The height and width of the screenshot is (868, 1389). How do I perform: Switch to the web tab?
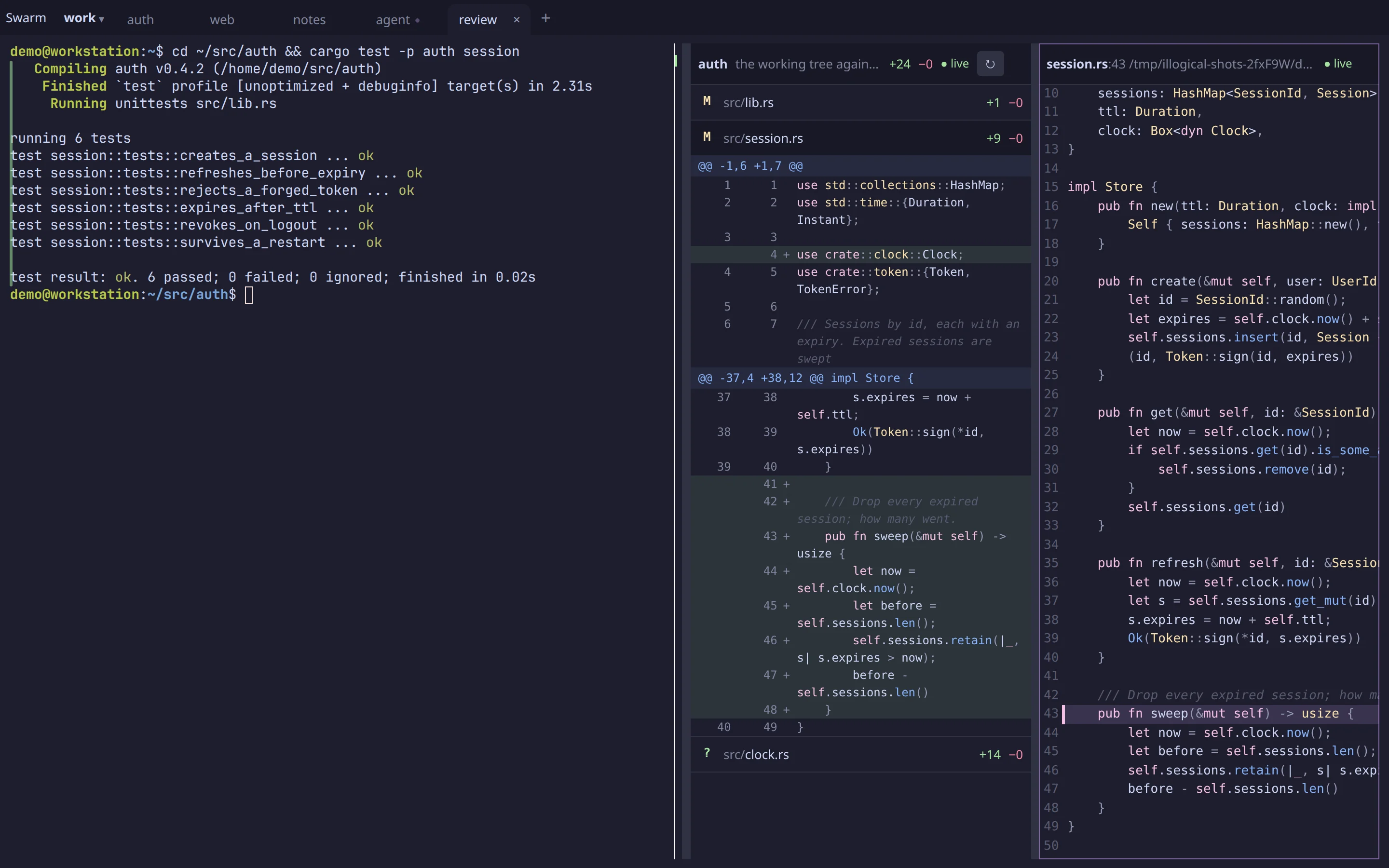click(x=222, y=19)
